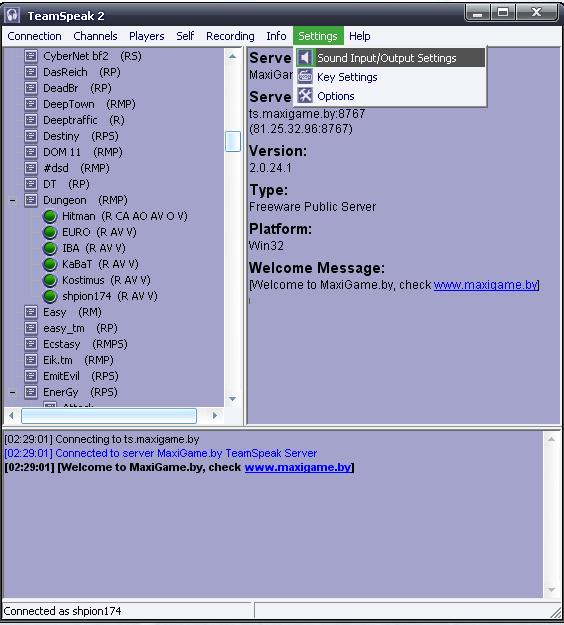Click the window resize grip in status bar

[x=556, y=612]
